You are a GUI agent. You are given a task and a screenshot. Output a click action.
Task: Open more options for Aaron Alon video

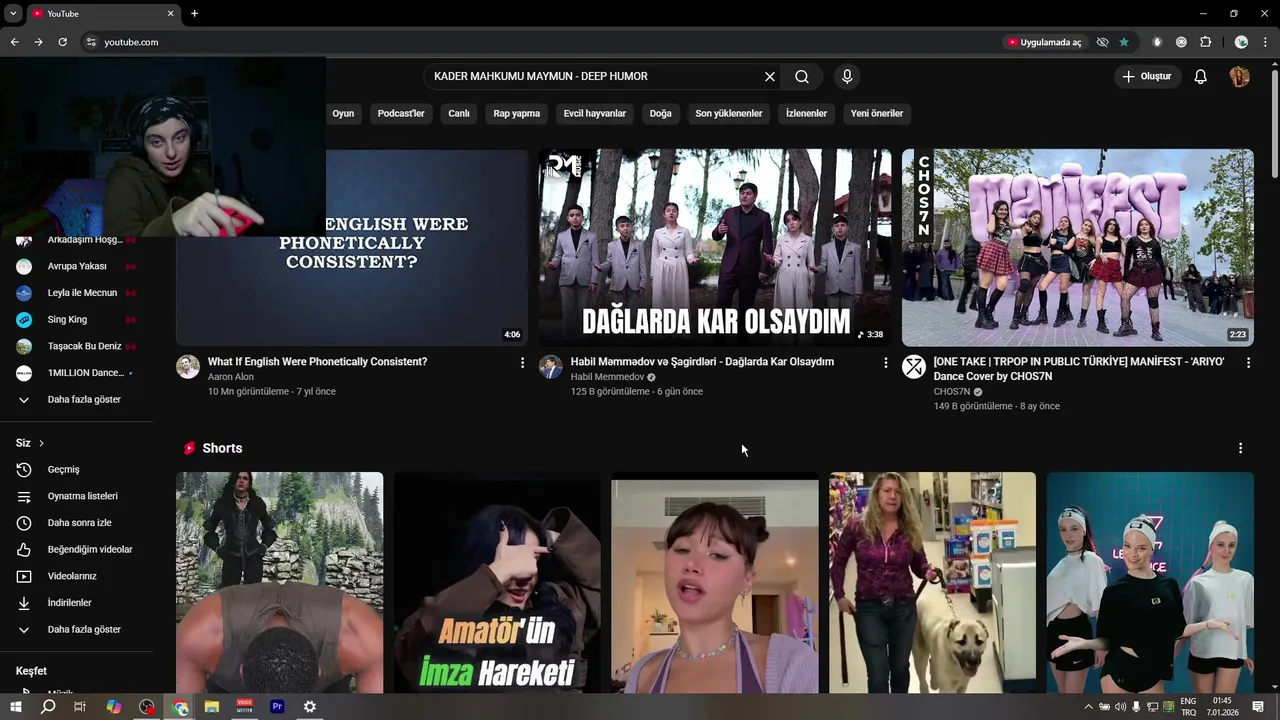click(522, 363)
